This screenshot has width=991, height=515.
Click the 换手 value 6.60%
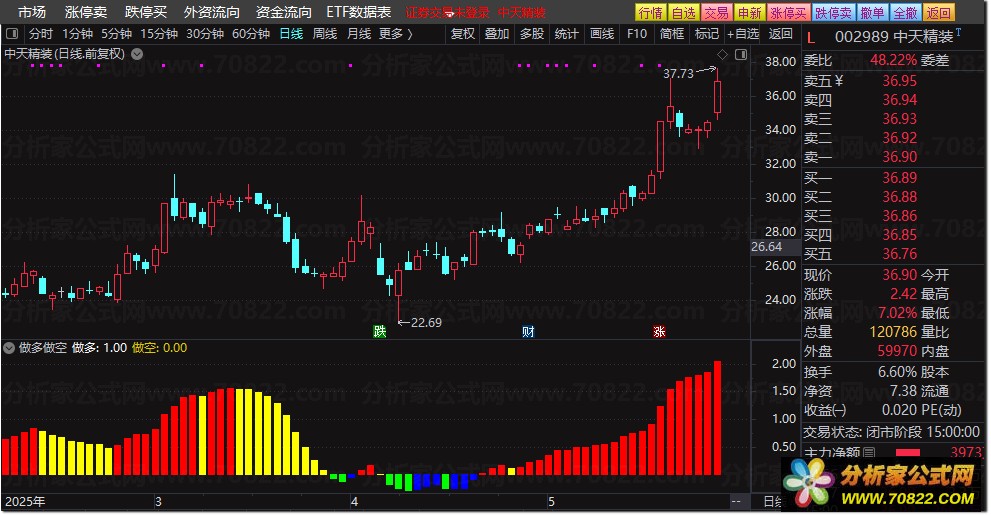(x=897, y=372)
